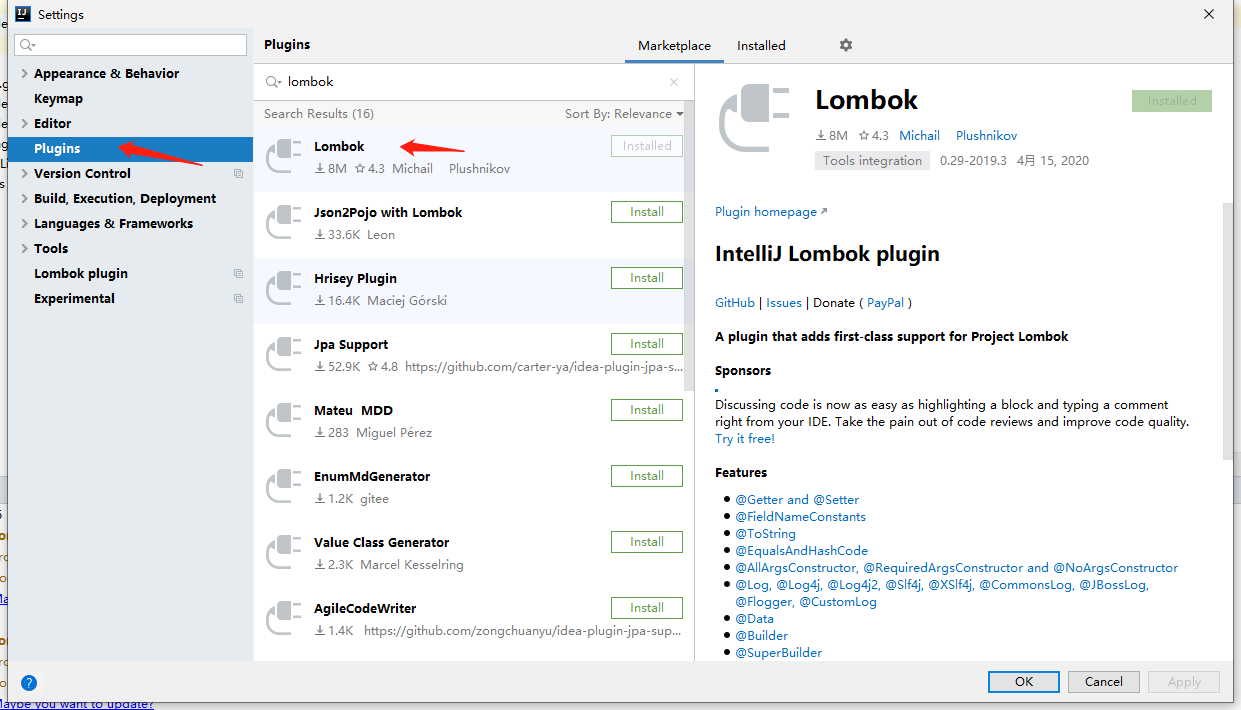Image resolution: width=1241 pixels, height=710 pixels.
Task: Click the plugin list vertical scrollbar
Action: coord(688,245)
